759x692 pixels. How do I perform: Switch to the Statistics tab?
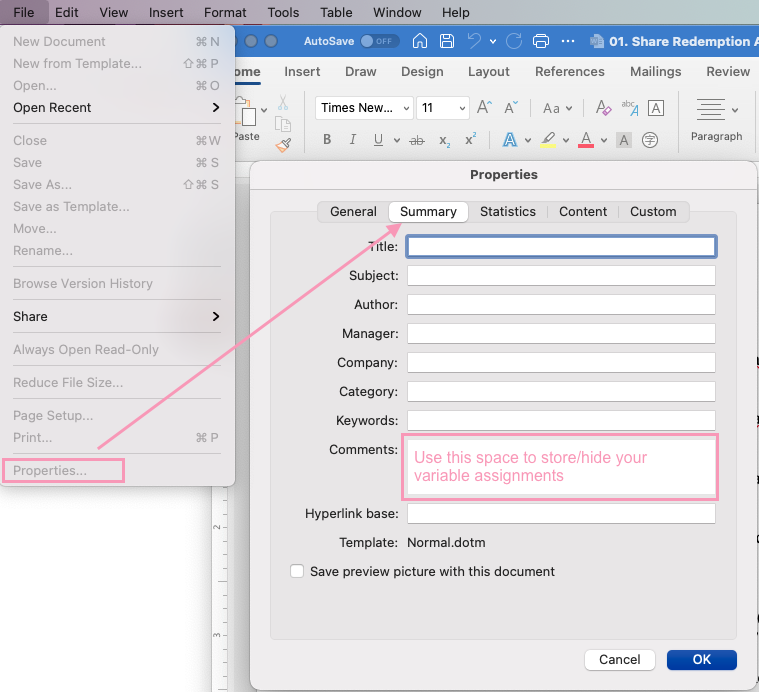[507, 211]
